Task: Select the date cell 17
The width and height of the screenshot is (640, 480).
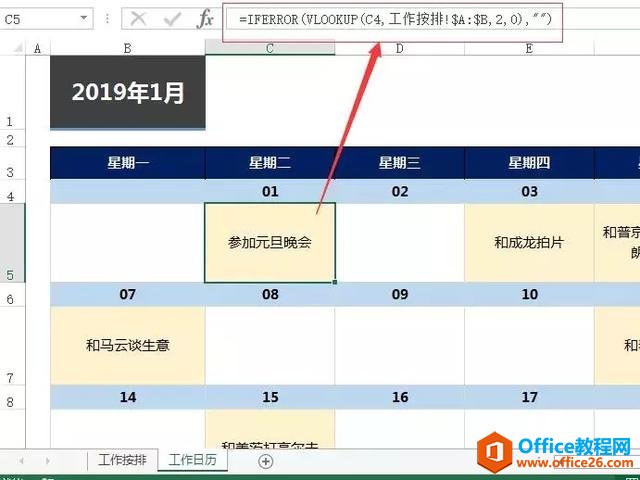Action: coord(529,397)
